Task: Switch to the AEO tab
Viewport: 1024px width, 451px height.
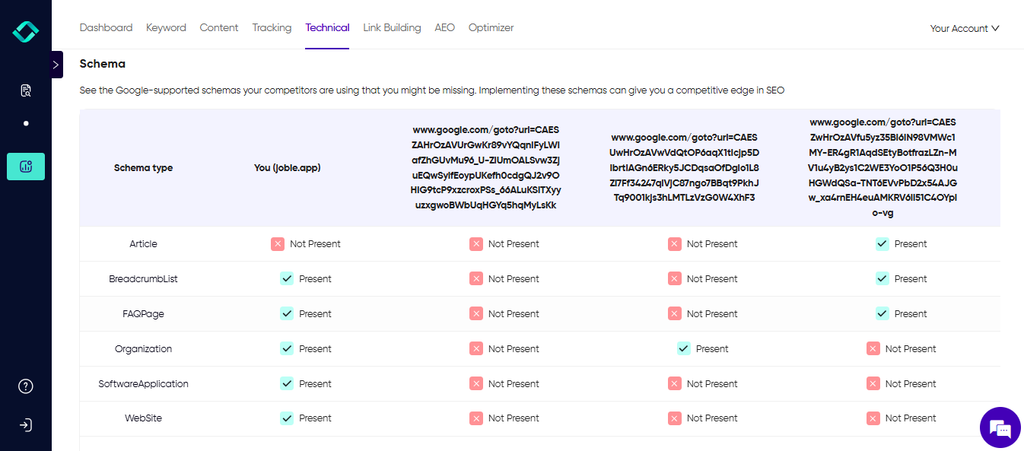Action: (445, 27)
